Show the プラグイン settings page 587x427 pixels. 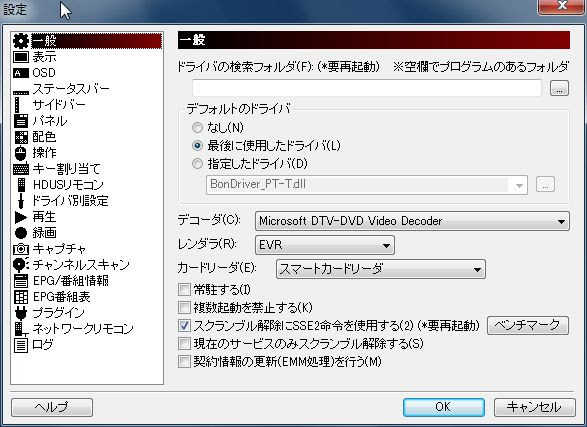pyautogui.click(x=58, y=312)
